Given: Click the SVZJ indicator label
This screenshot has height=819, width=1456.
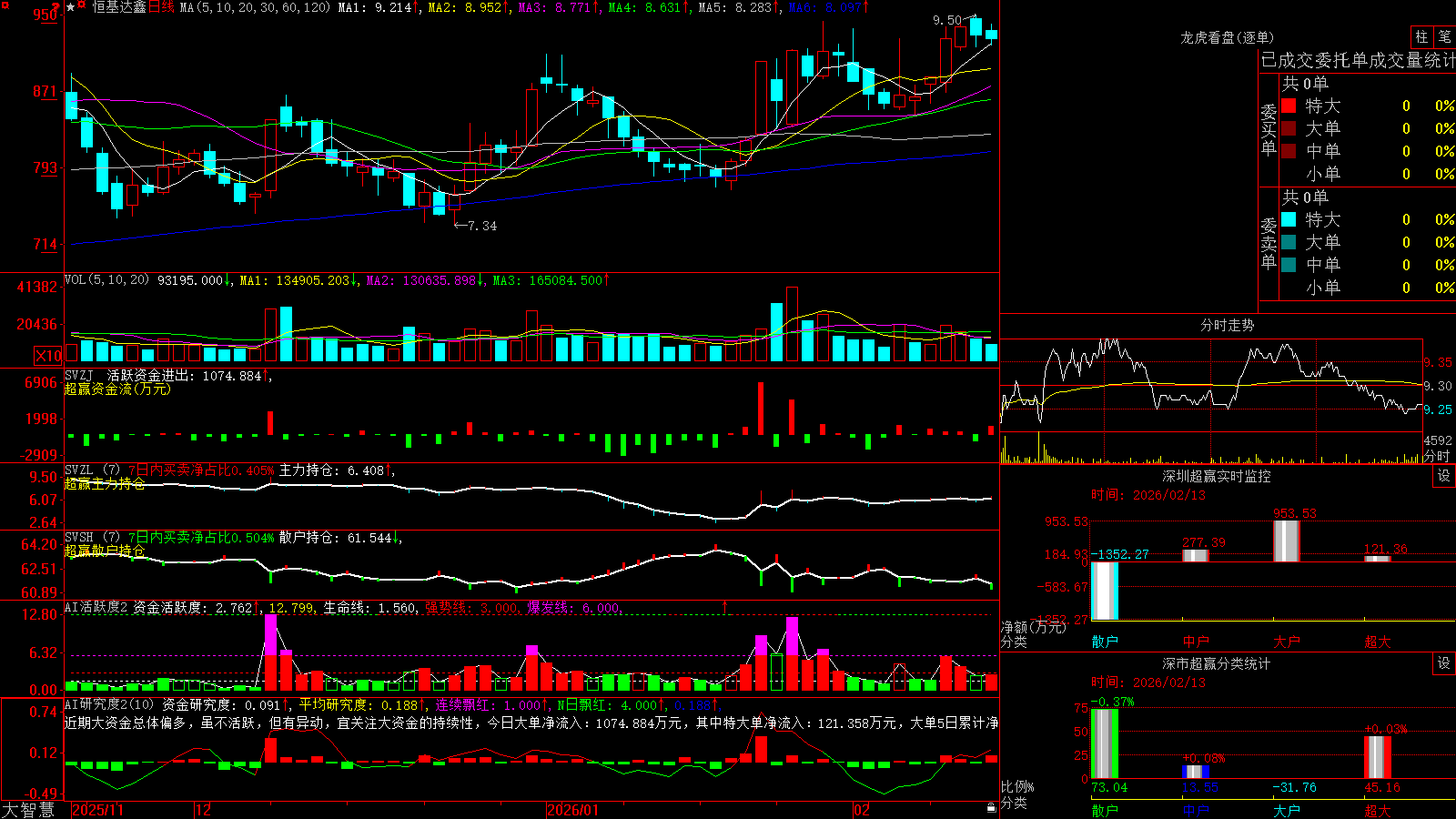Looking at the screenshot, I should [79, 375].
